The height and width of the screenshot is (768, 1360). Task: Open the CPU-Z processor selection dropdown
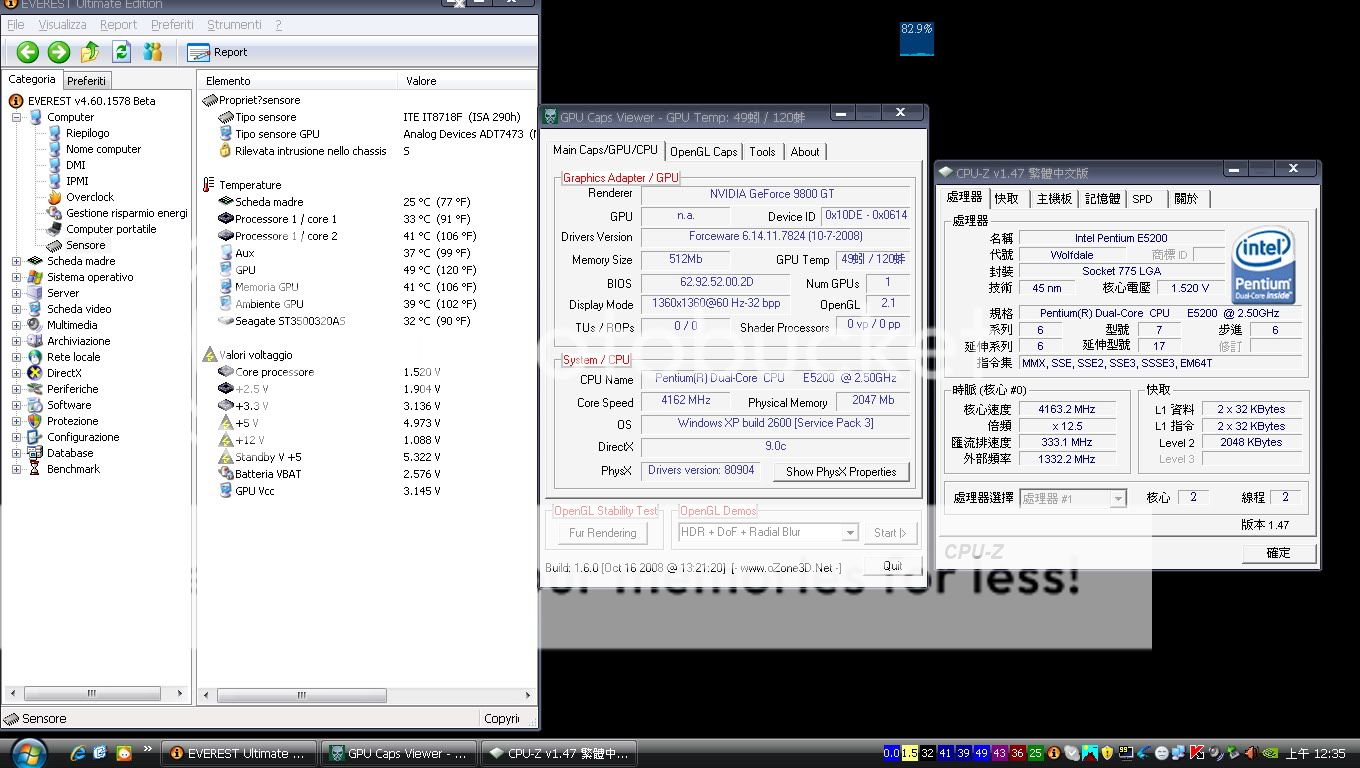coord(1118,498)
